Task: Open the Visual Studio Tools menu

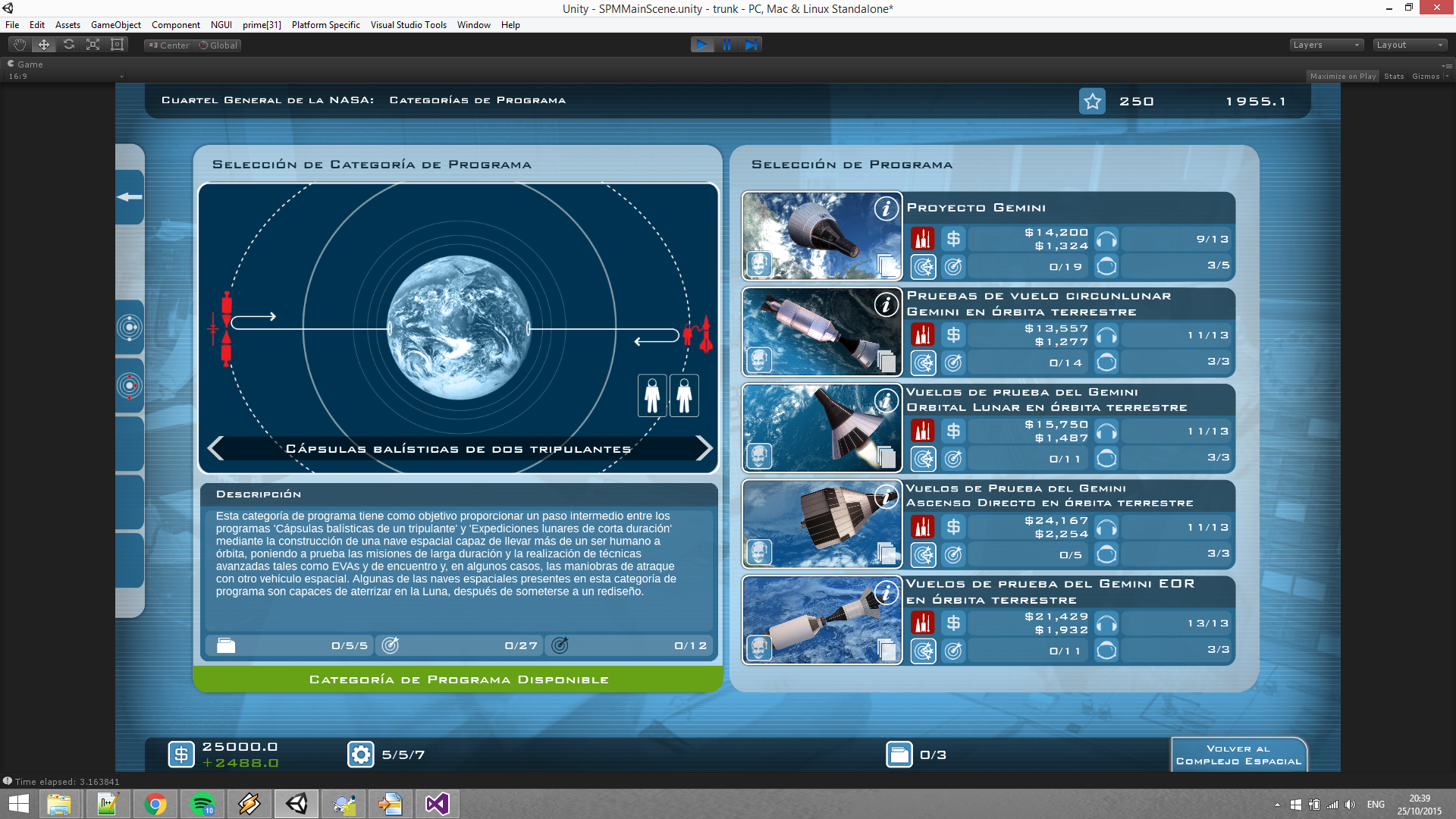Action: [409, 25]
